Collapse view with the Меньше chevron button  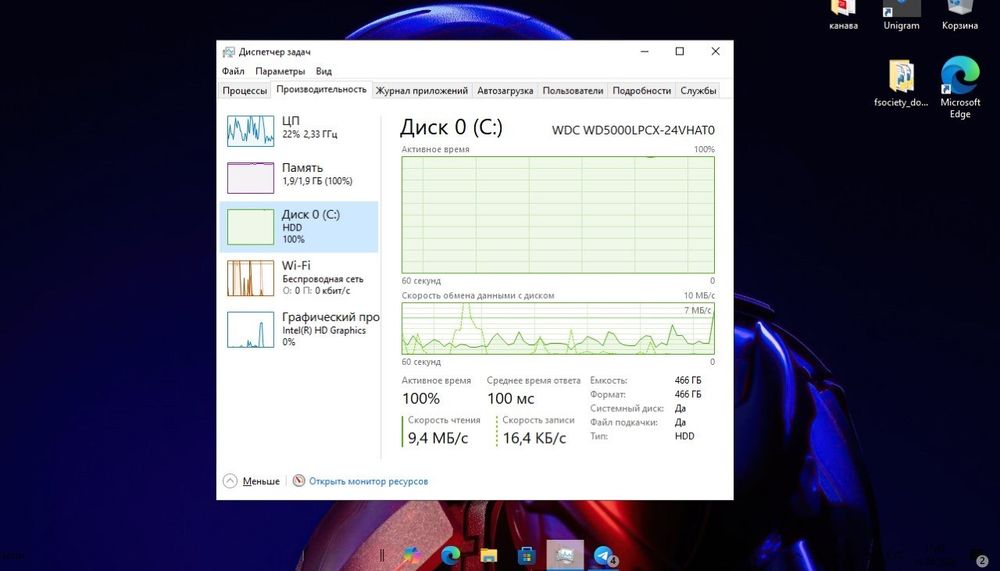point(230,481)
